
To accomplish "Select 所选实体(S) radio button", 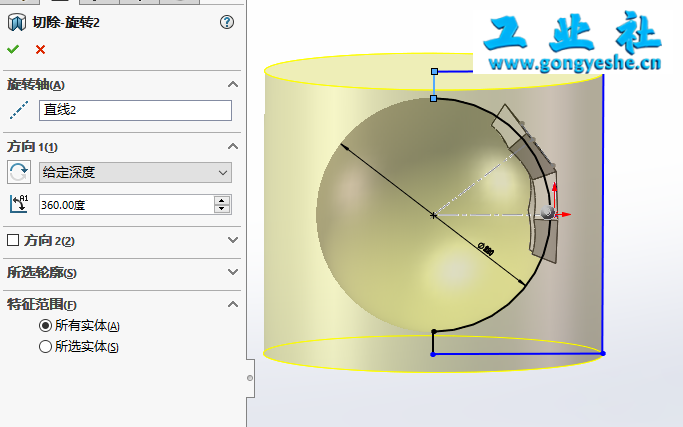I will pos(45,347).
